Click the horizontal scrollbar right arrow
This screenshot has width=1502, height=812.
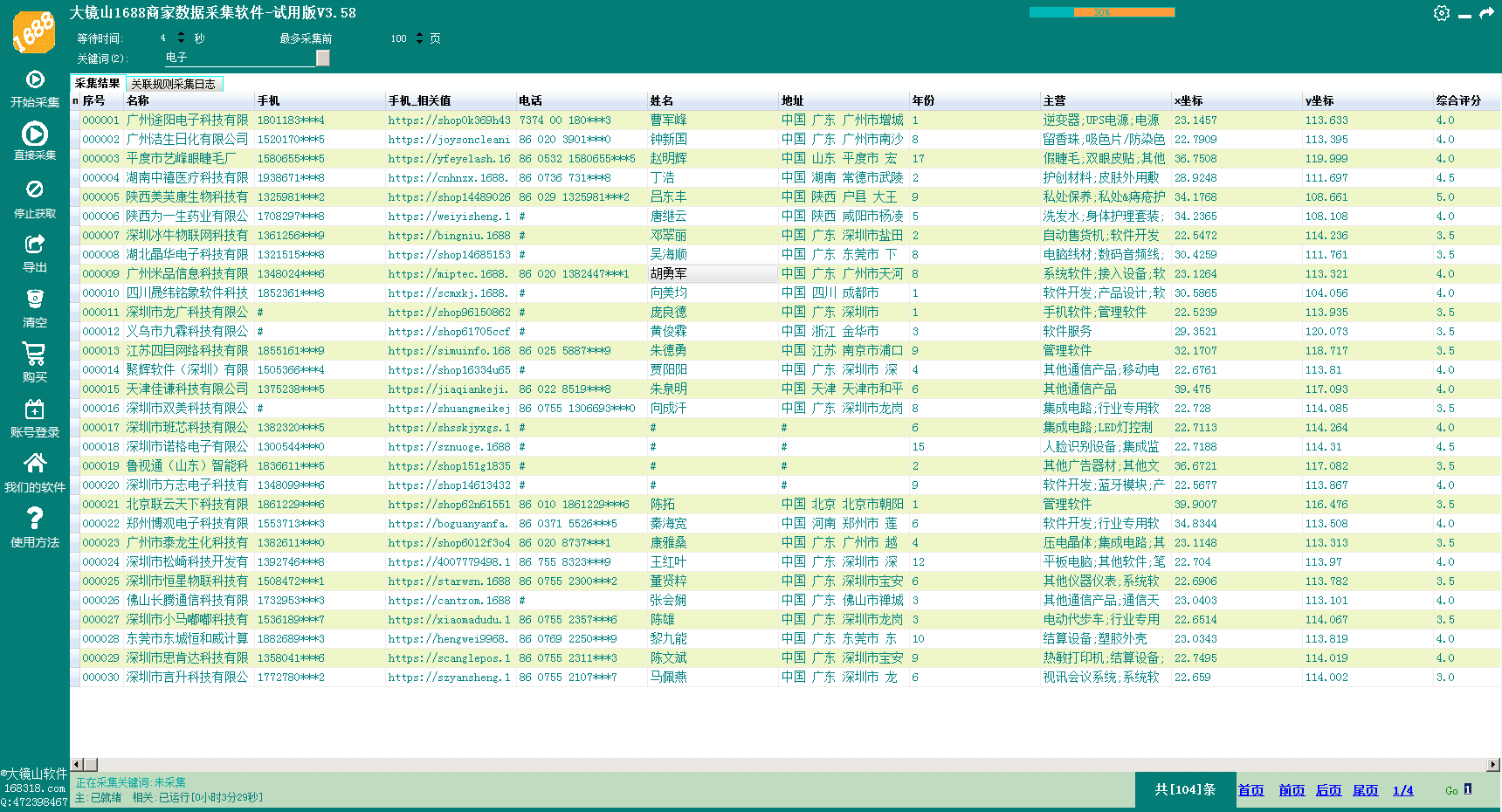1493,764
